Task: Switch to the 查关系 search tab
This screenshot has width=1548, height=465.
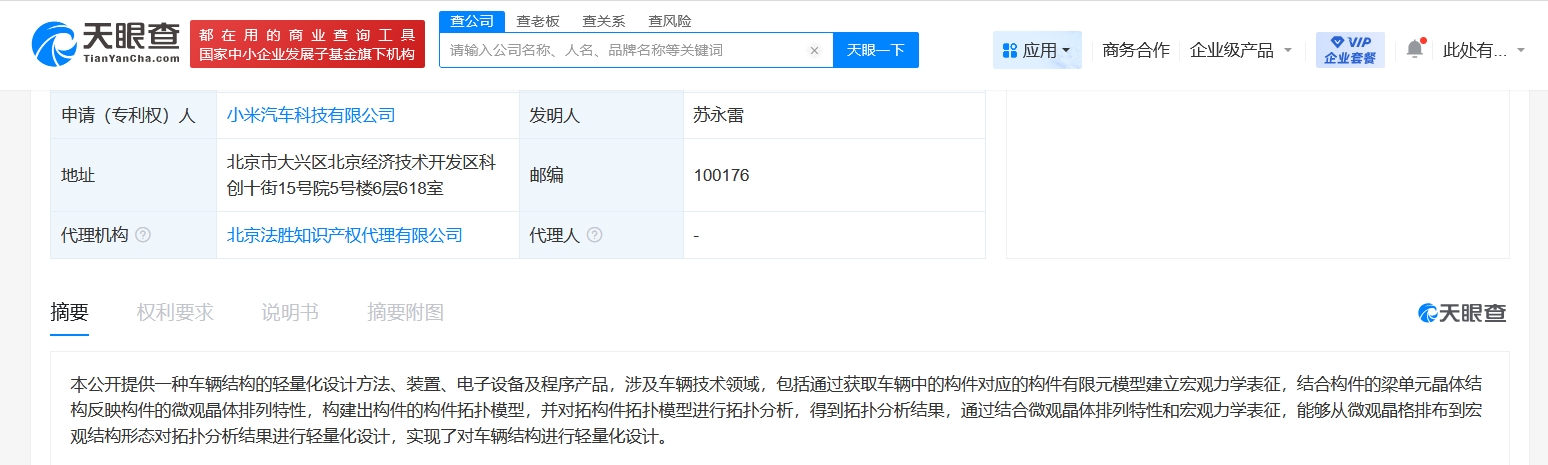Action: (604, 21)
